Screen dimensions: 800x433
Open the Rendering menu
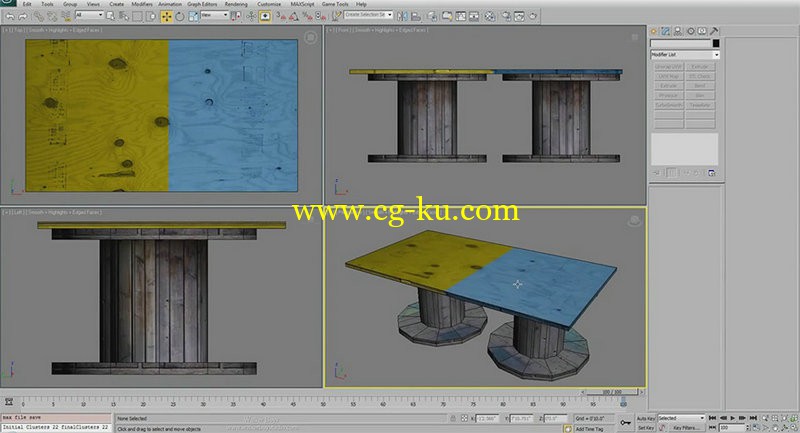[x=236, y=4]
